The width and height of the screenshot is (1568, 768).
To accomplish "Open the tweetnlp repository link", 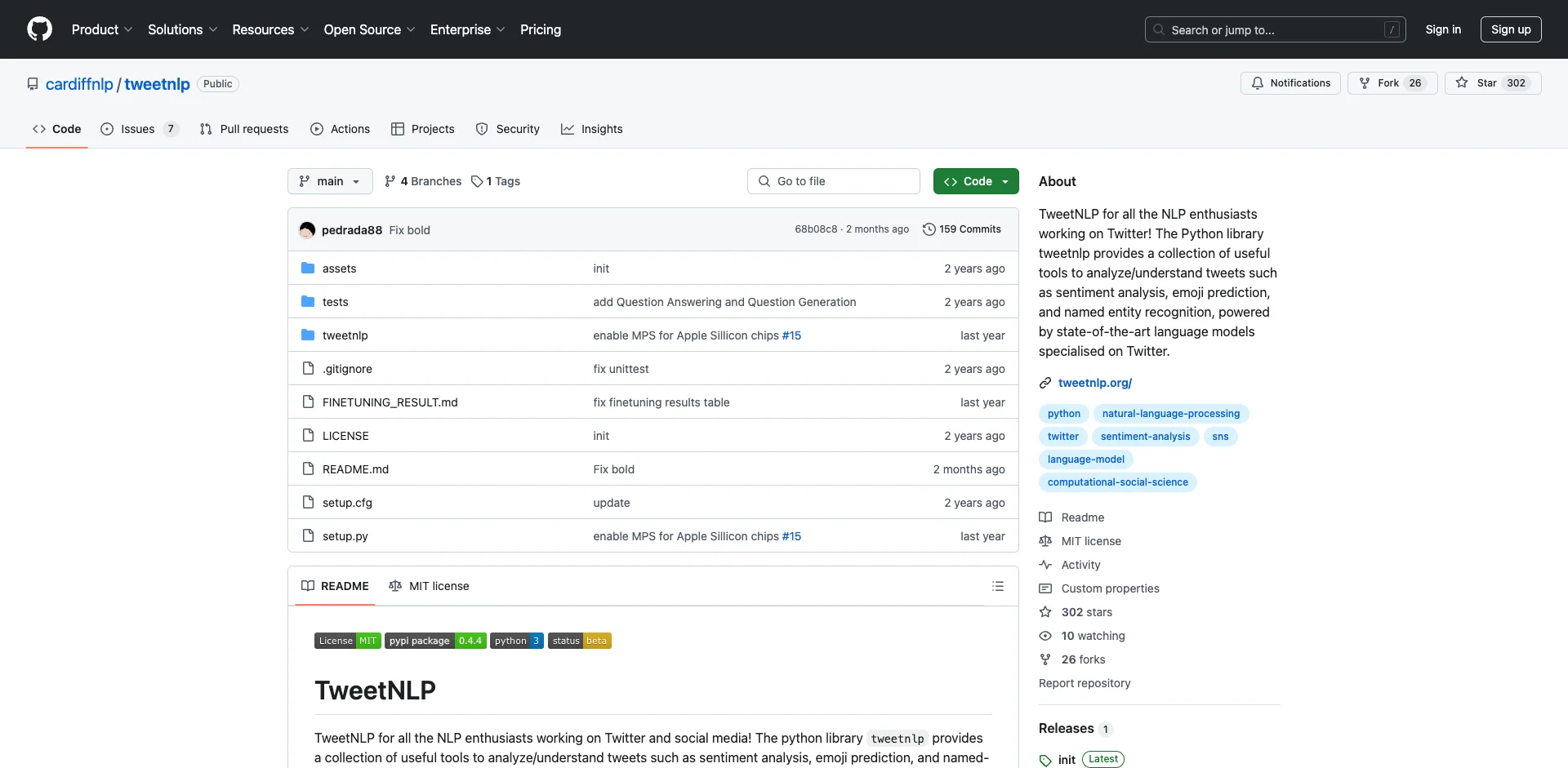I will (157, 84).
